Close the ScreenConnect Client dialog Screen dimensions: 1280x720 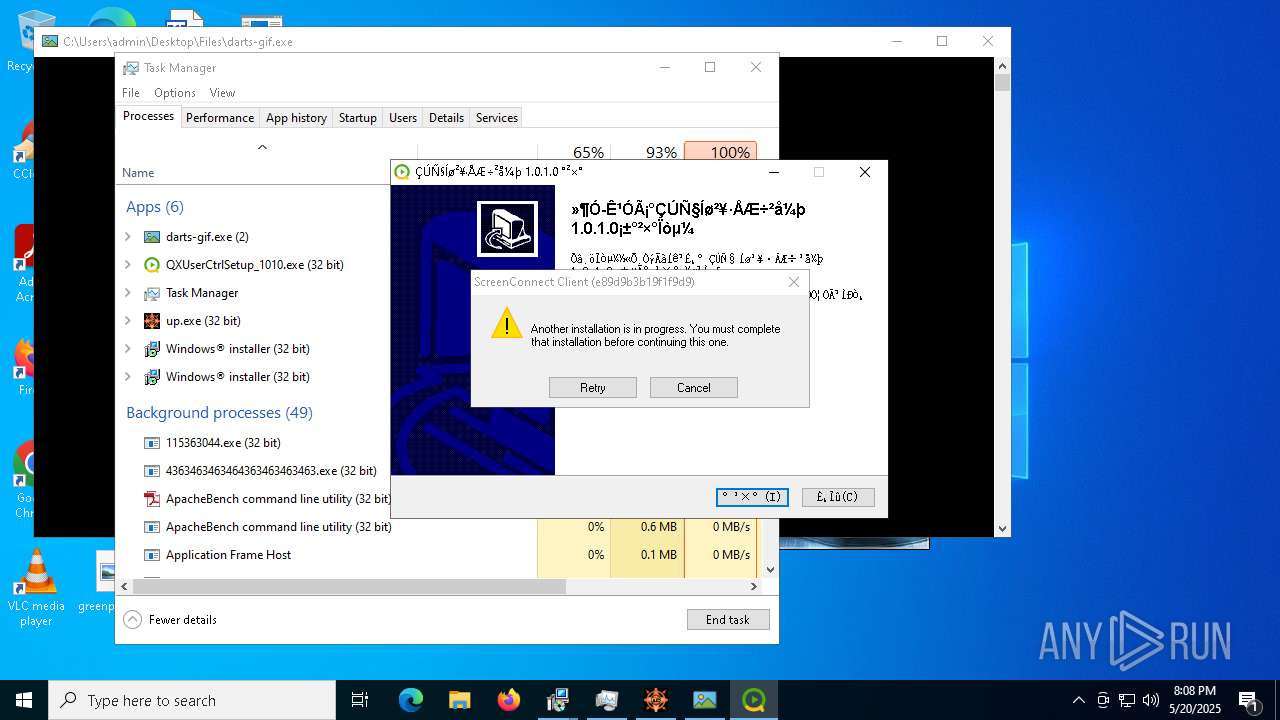794,282
